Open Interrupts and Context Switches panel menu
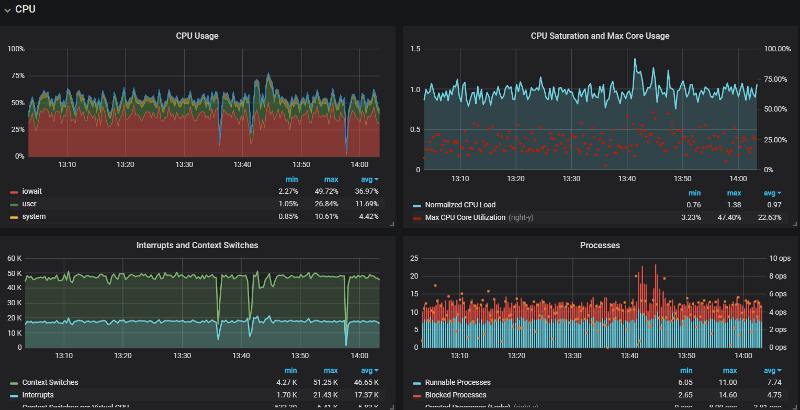800x410 pixels. pos(197,245)
